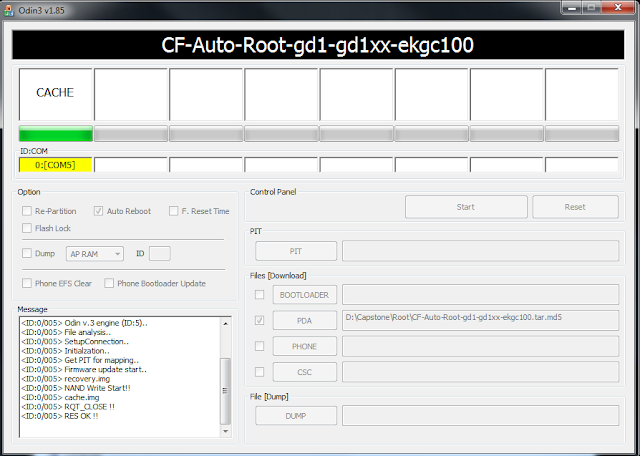This screenshot has width=640, height=456.
Task: Click the PDA file button
Action: point(304,320)
